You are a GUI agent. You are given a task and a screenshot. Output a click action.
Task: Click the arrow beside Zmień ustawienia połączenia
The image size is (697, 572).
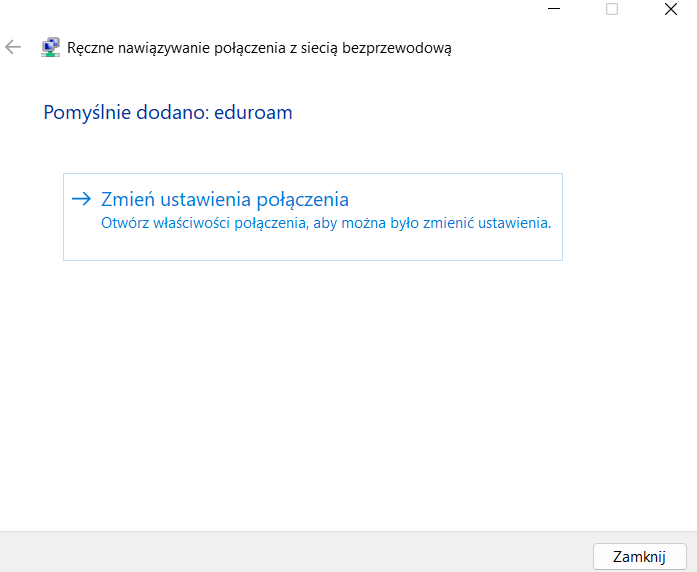tap(81, 199)
